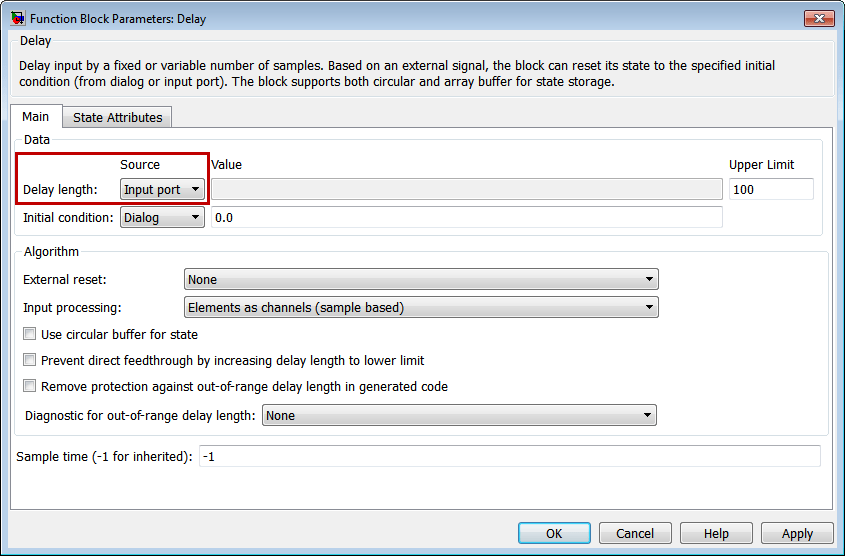The image size is (845, 556).
Task: Select the Main tab
Action: pos(36,116)
